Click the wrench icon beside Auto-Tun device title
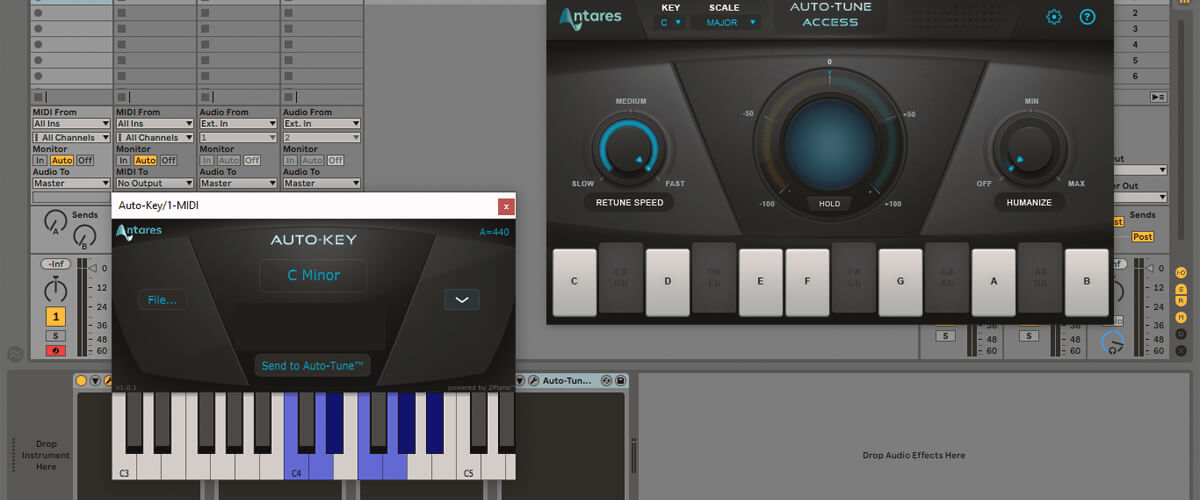The width and height of the screenshot is (1200, 500). click(533, 381)
